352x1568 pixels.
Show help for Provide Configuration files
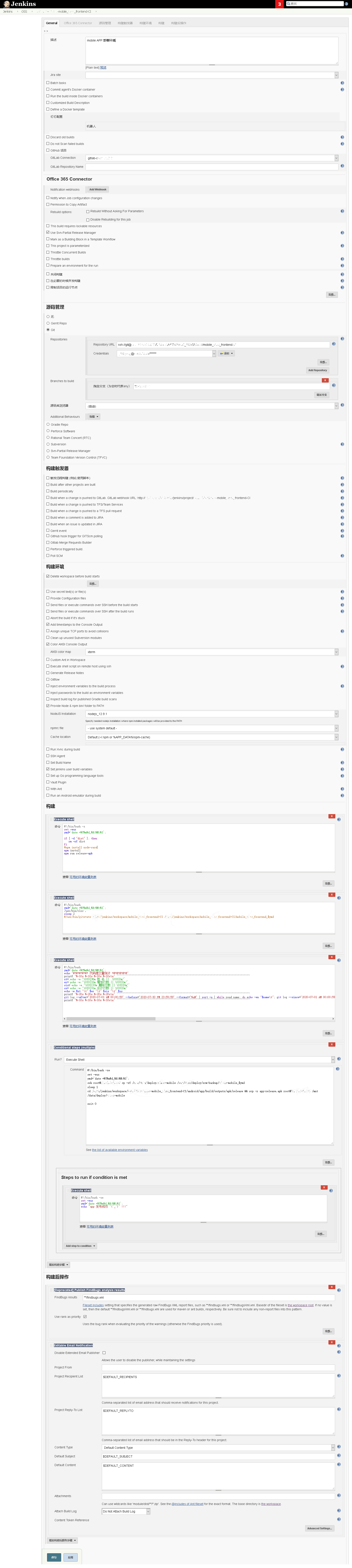tap(342, 598)
